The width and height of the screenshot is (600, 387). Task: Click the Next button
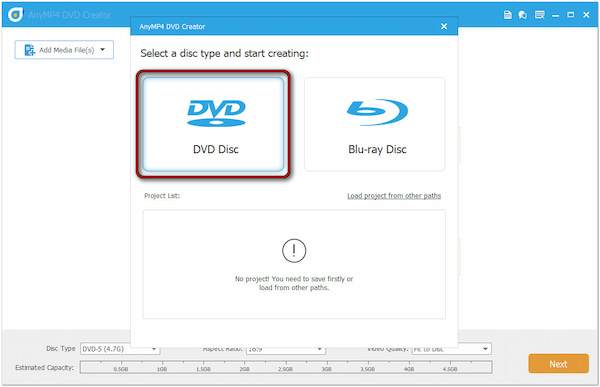coord(558,364)
